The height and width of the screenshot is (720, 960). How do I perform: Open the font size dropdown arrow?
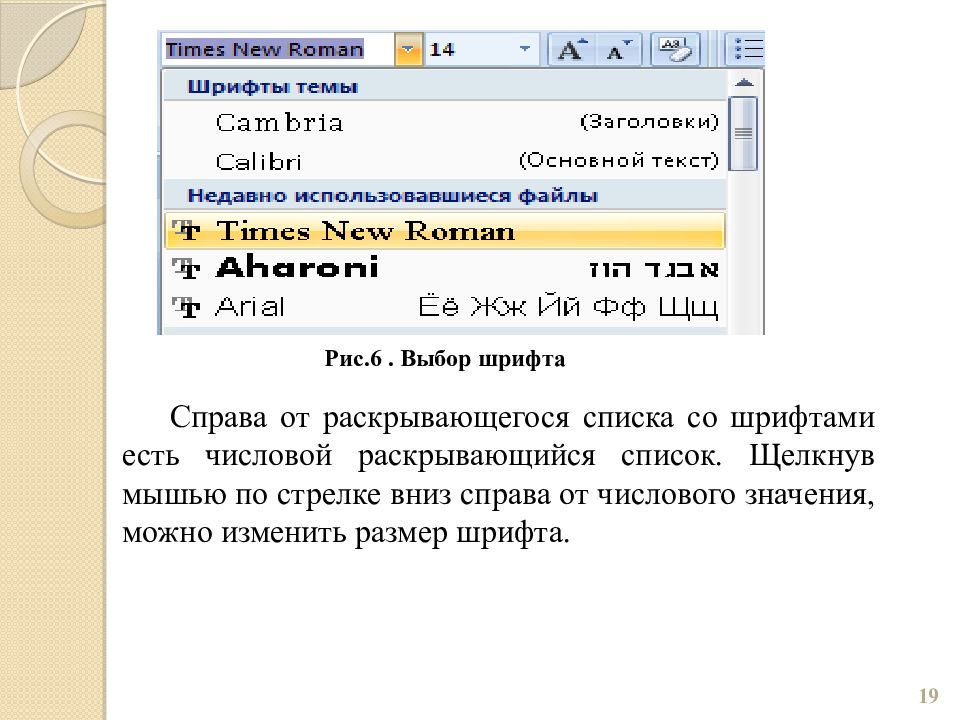[525, 49]
